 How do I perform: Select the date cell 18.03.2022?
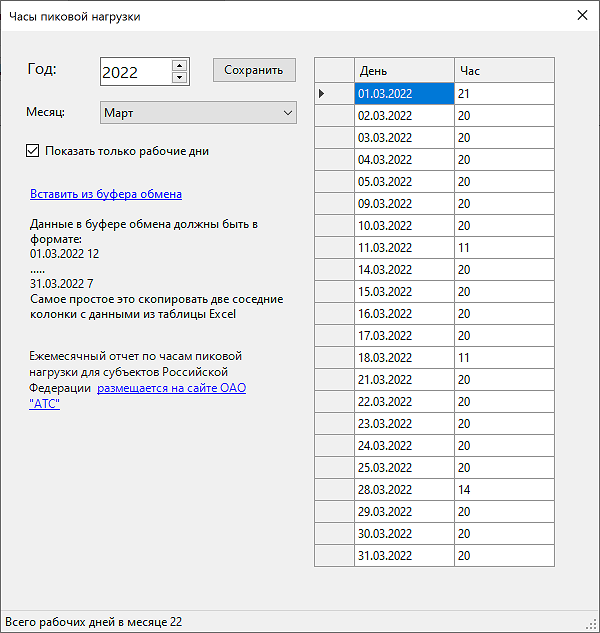click(x=405, y=358)
